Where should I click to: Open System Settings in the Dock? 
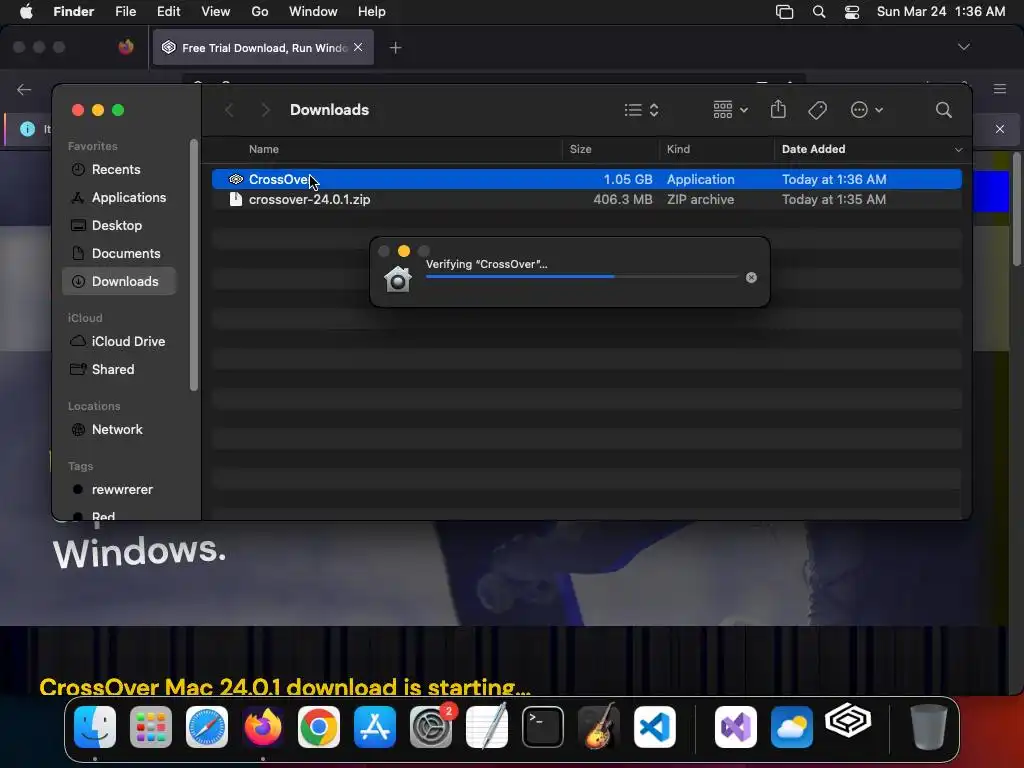point(431,727)
